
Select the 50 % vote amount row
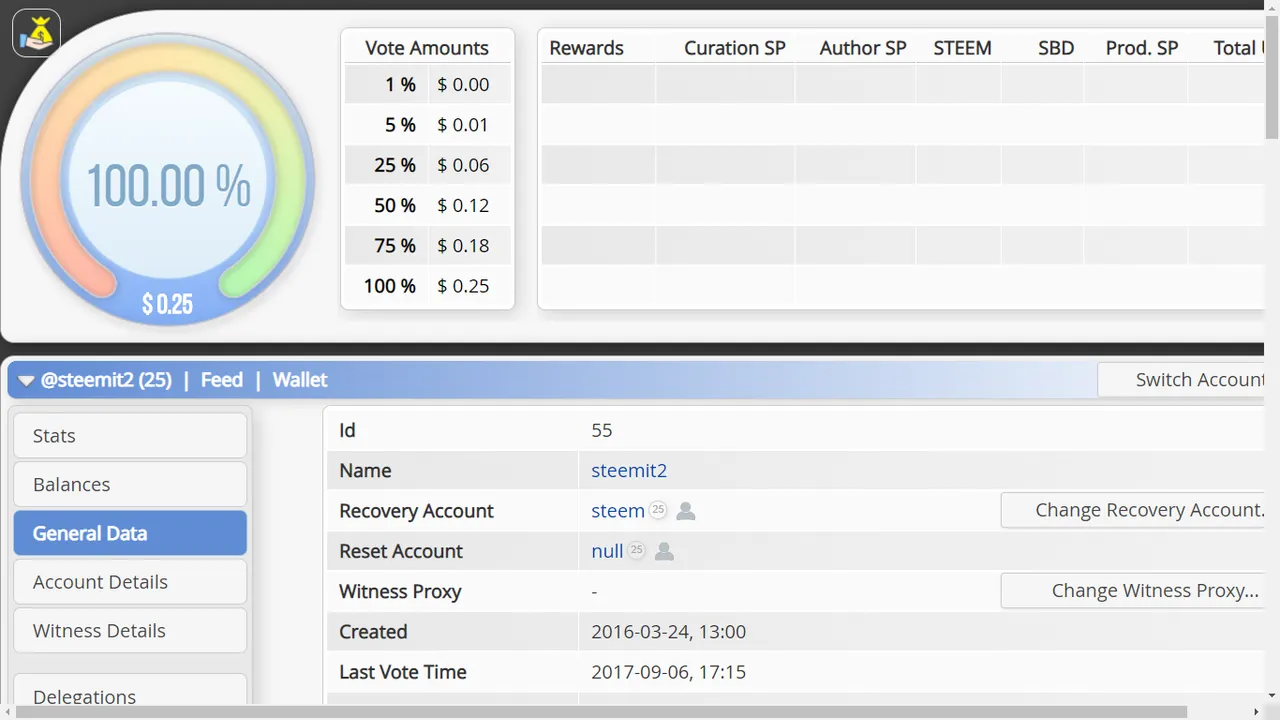tap(427, 205)
